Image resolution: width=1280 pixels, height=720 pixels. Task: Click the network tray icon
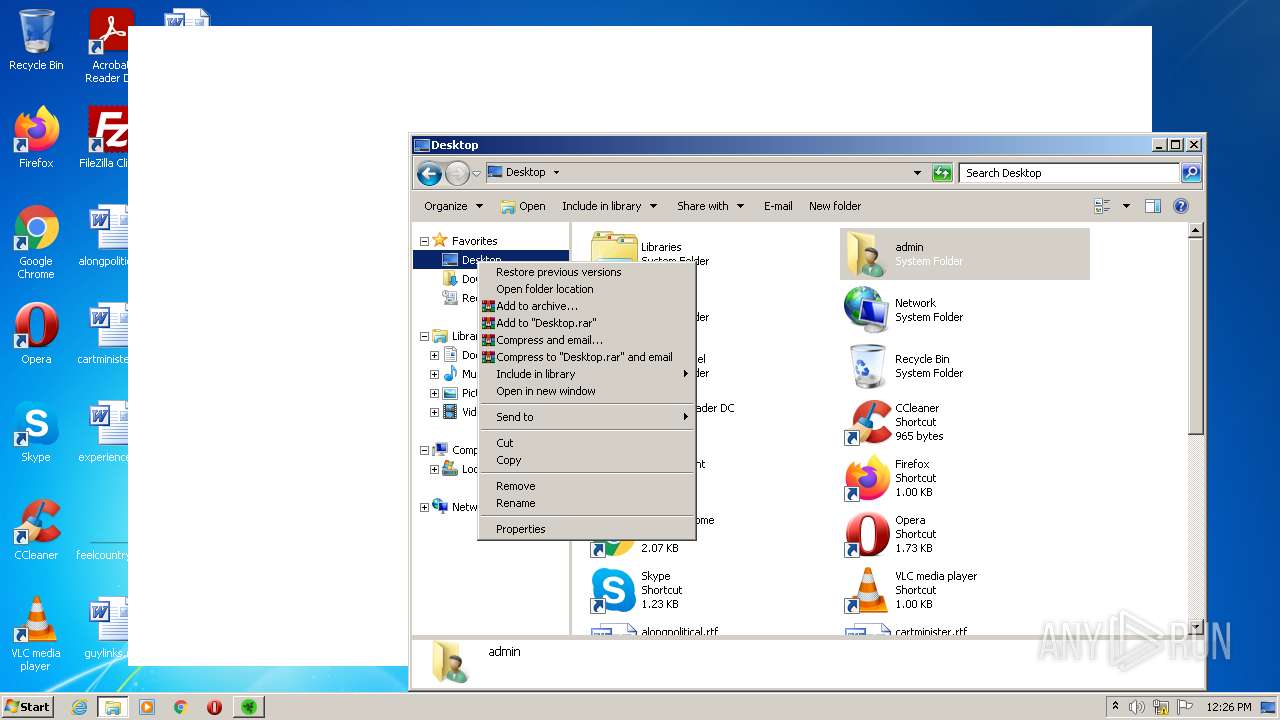pyautogui.click(x=1161, y=707)
